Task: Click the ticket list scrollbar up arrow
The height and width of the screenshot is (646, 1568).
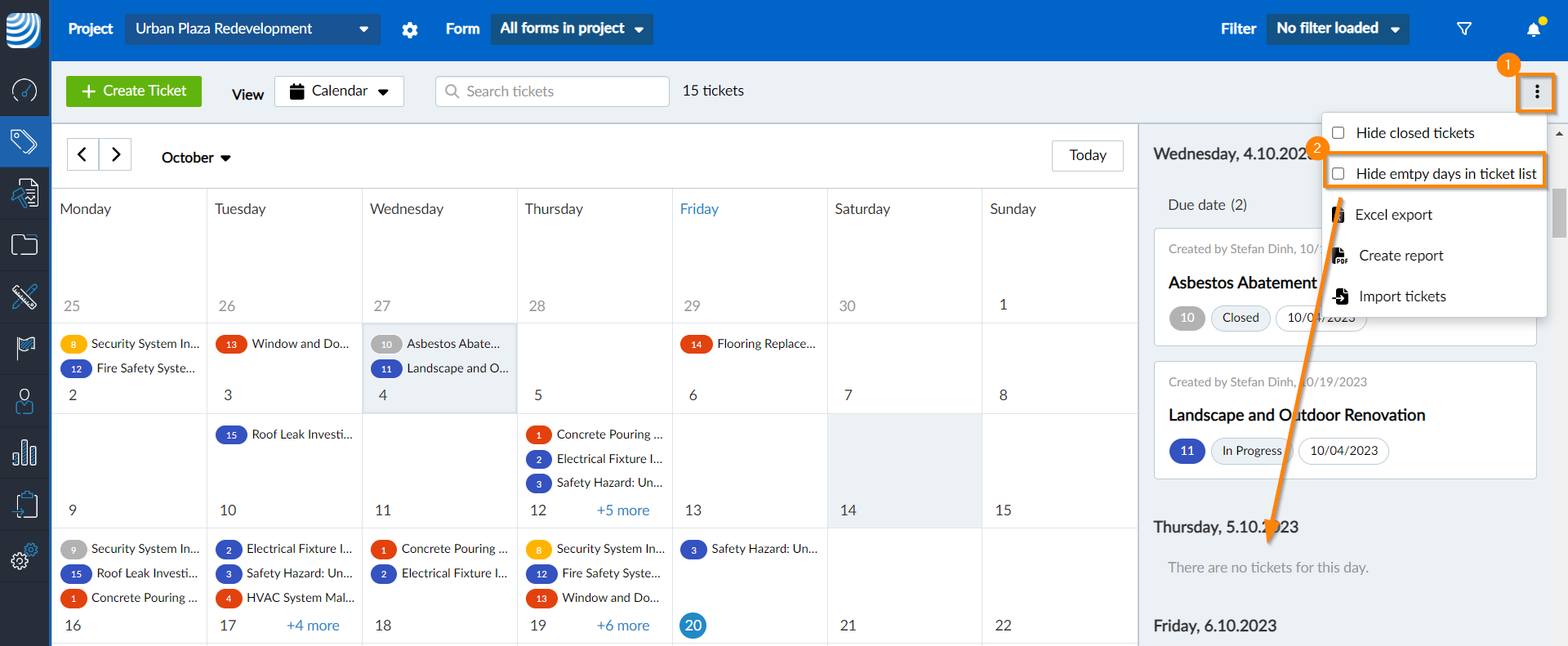Action: click(1559, 133)
